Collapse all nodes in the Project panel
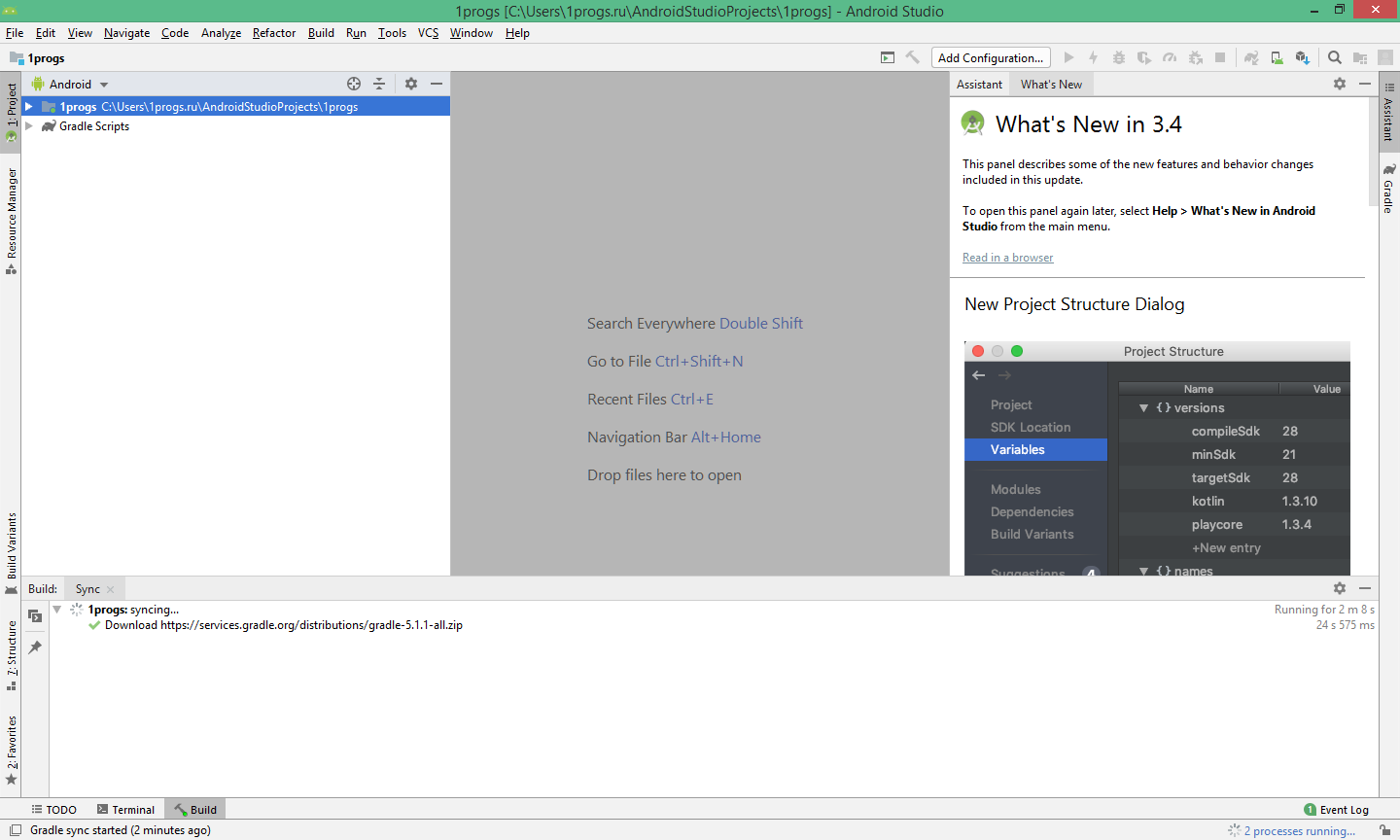 (379, 84)
